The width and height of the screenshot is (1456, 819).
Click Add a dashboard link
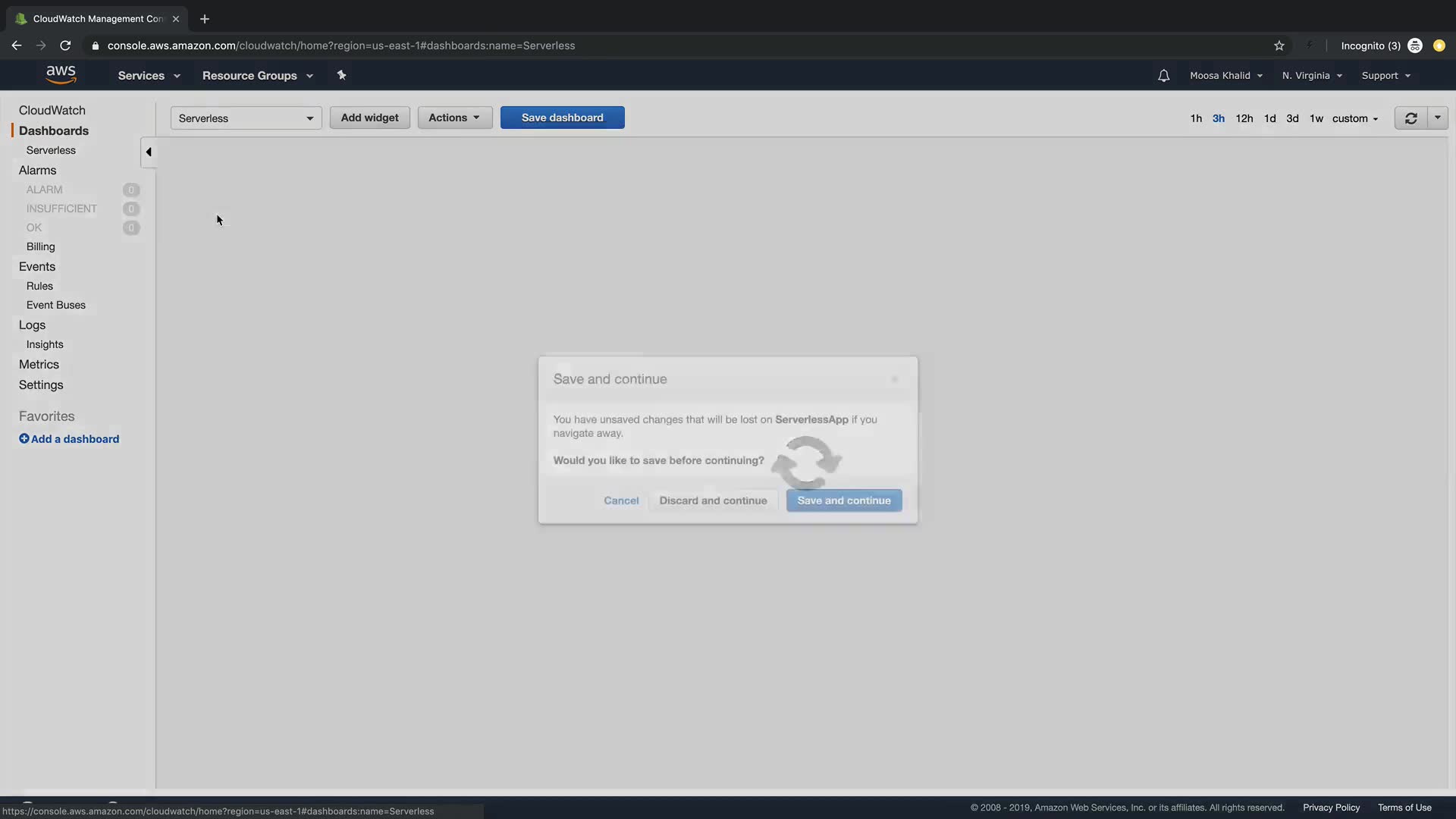coord(69,439)
